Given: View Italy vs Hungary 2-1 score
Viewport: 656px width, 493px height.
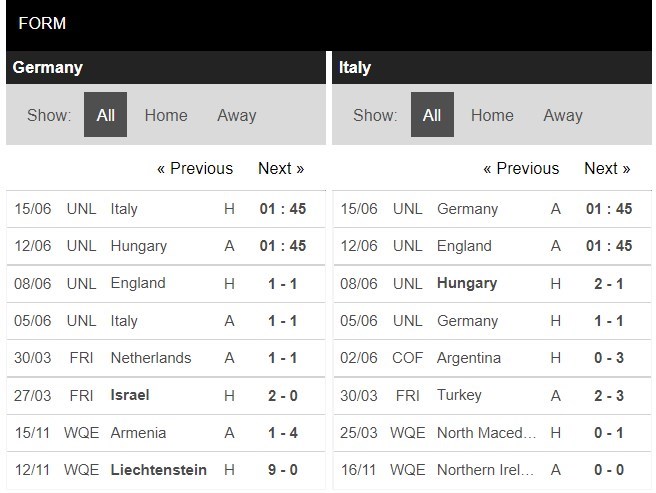Looking at the screenshot, I should 611,283.
